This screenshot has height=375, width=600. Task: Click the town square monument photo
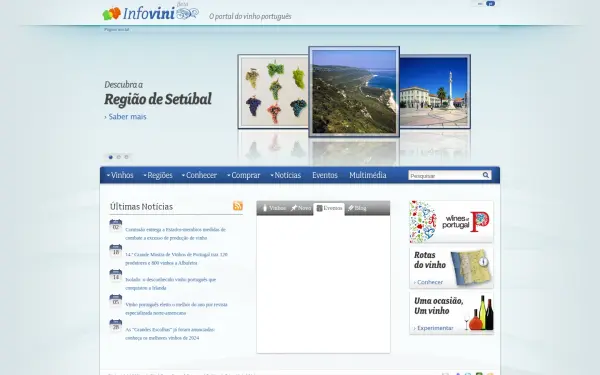click(435, 91)
